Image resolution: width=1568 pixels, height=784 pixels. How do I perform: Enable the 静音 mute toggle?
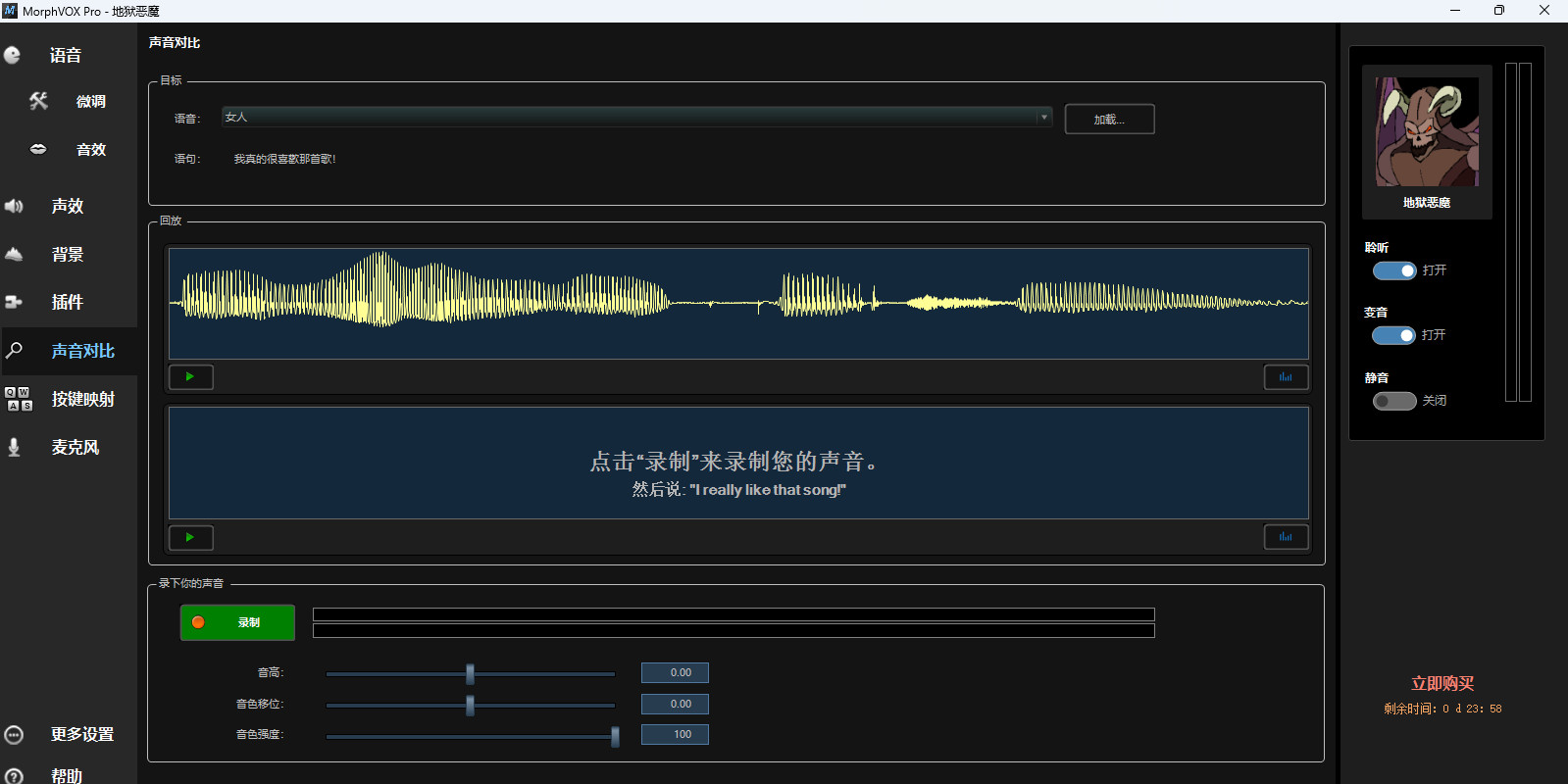point(1393,401)
